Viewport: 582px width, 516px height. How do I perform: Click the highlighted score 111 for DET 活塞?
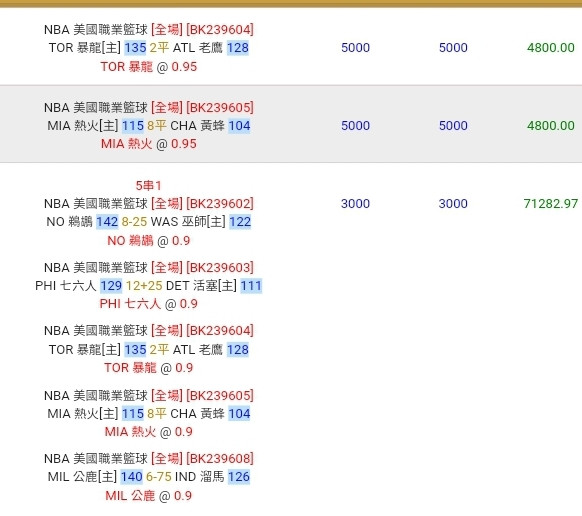coord(251,285)
